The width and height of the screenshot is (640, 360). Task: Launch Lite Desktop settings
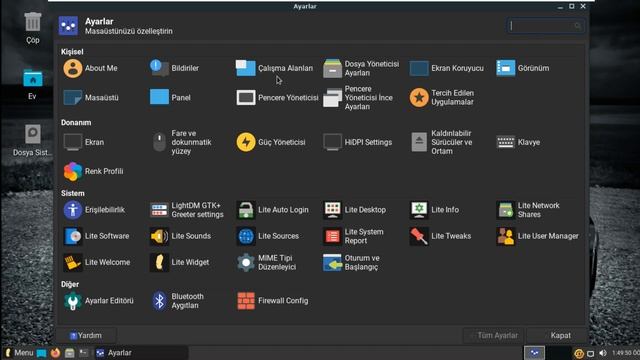[354, 210]
